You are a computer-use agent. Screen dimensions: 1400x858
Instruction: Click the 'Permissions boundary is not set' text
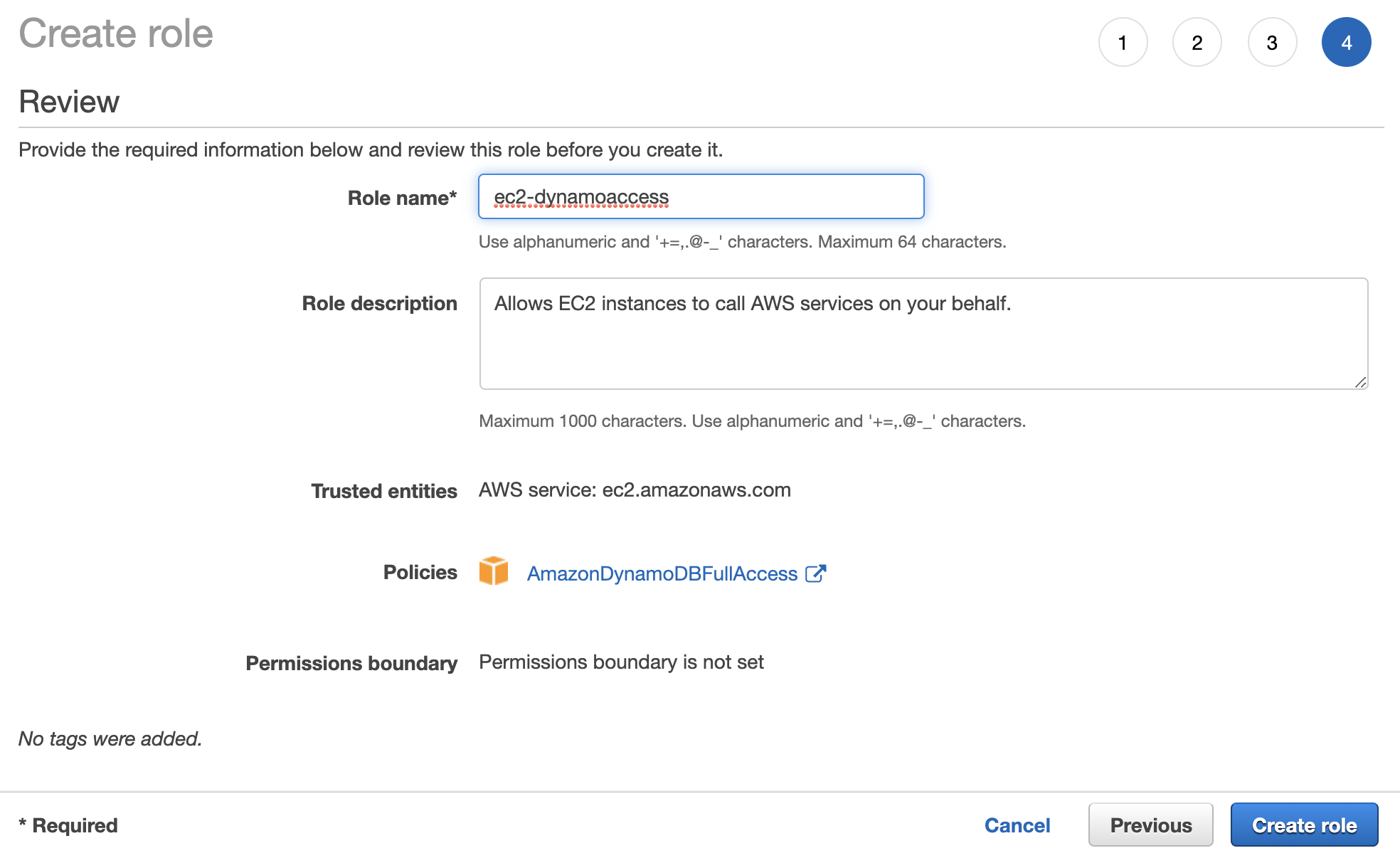click(621, 662)
